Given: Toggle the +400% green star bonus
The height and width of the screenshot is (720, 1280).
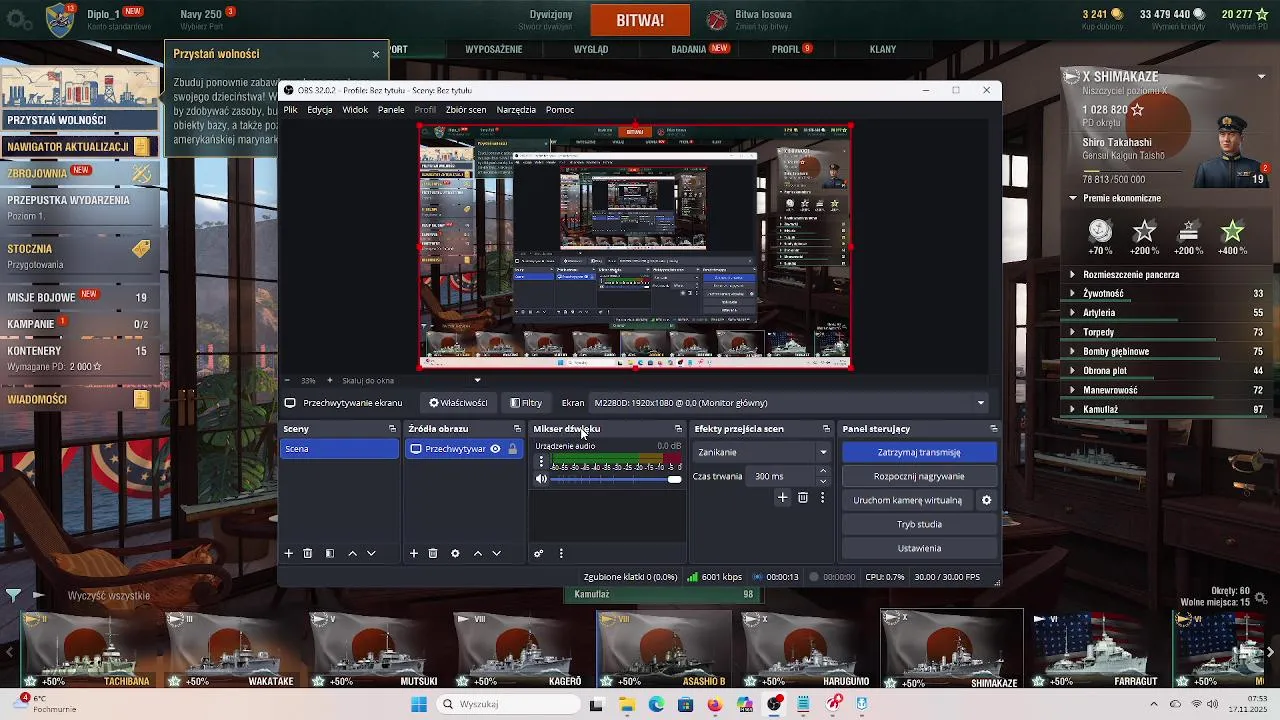Looking at the screenshot, I should pos(1232,236).
